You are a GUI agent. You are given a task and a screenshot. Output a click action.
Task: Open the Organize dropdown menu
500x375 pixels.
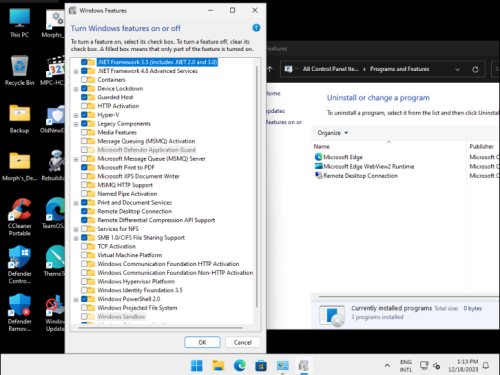pos(333,133)
